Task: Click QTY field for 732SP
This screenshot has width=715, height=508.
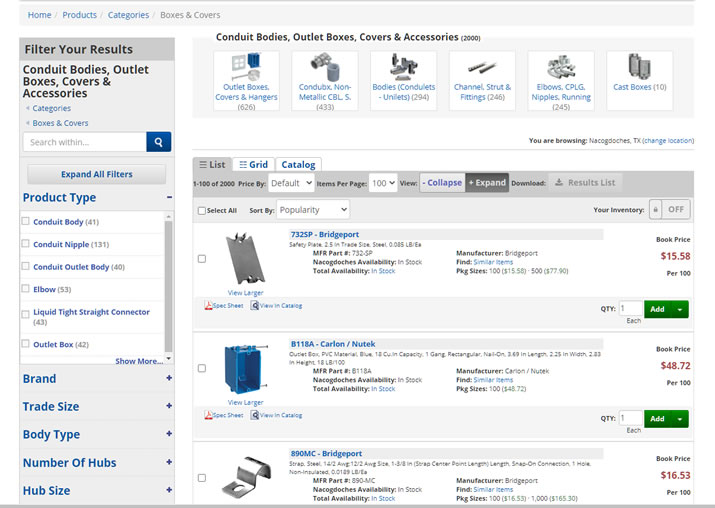Action: click(x=630, y=308)
